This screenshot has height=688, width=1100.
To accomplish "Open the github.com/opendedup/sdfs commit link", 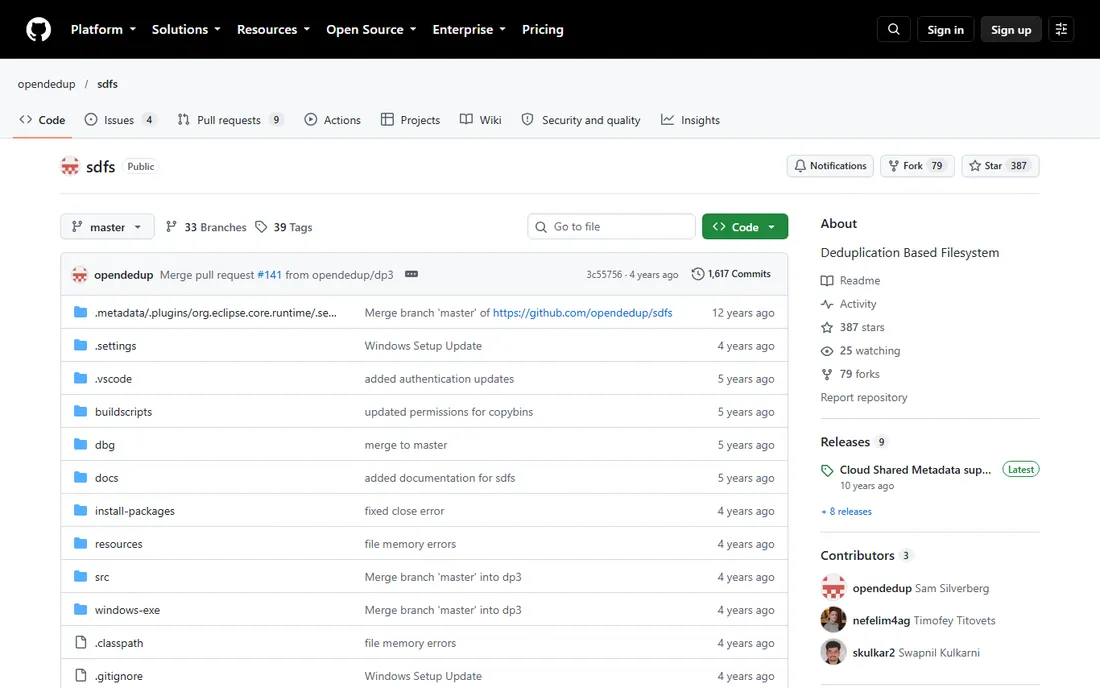I will point(582,312).
